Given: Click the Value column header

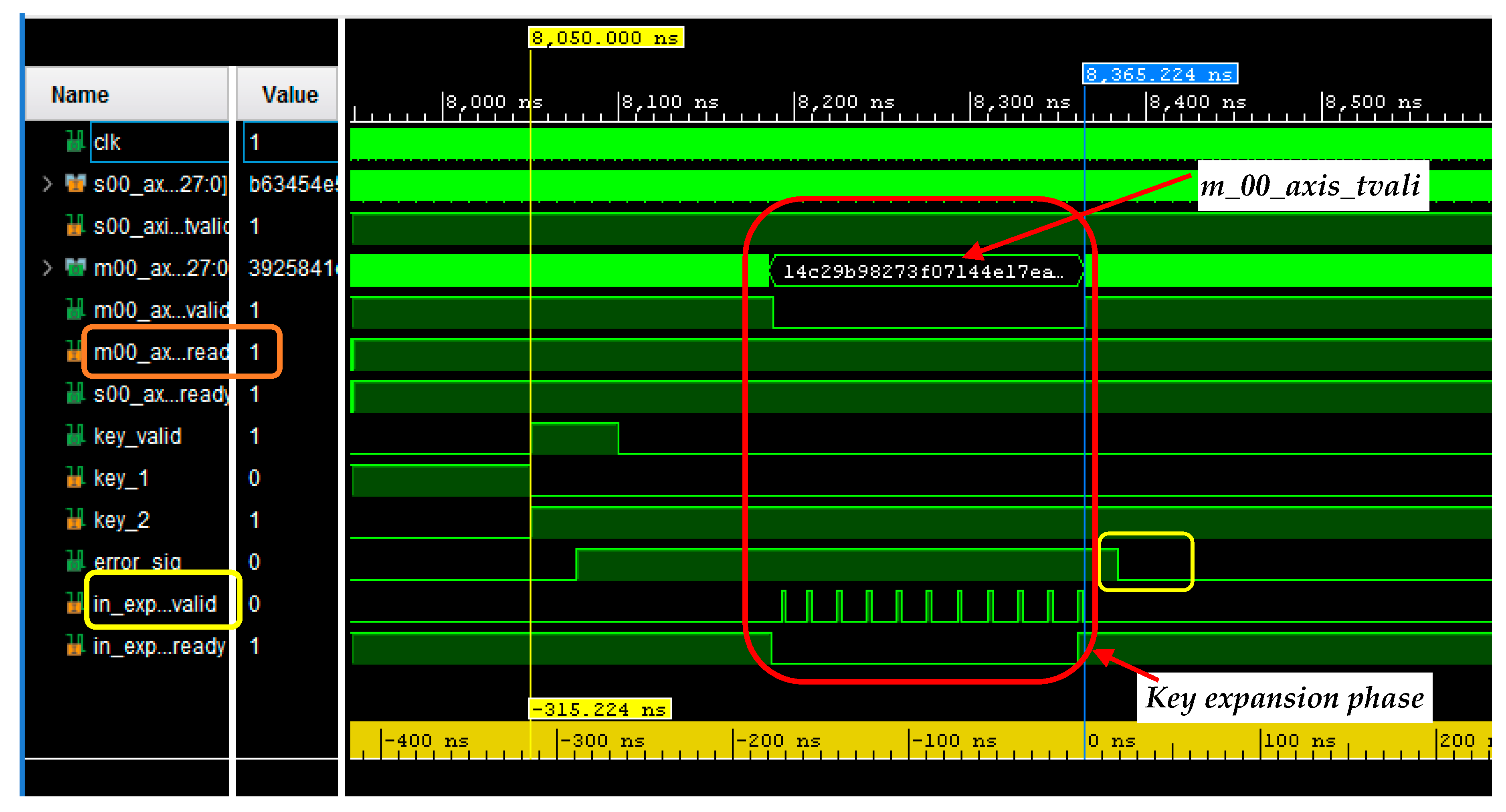Looking at the screenshot, I should 287,94.
